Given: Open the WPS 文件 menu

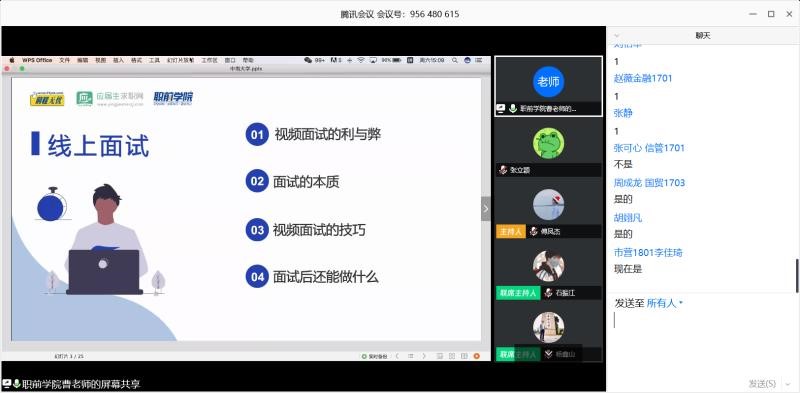Looking at the screenshot, I should [64, 60].
